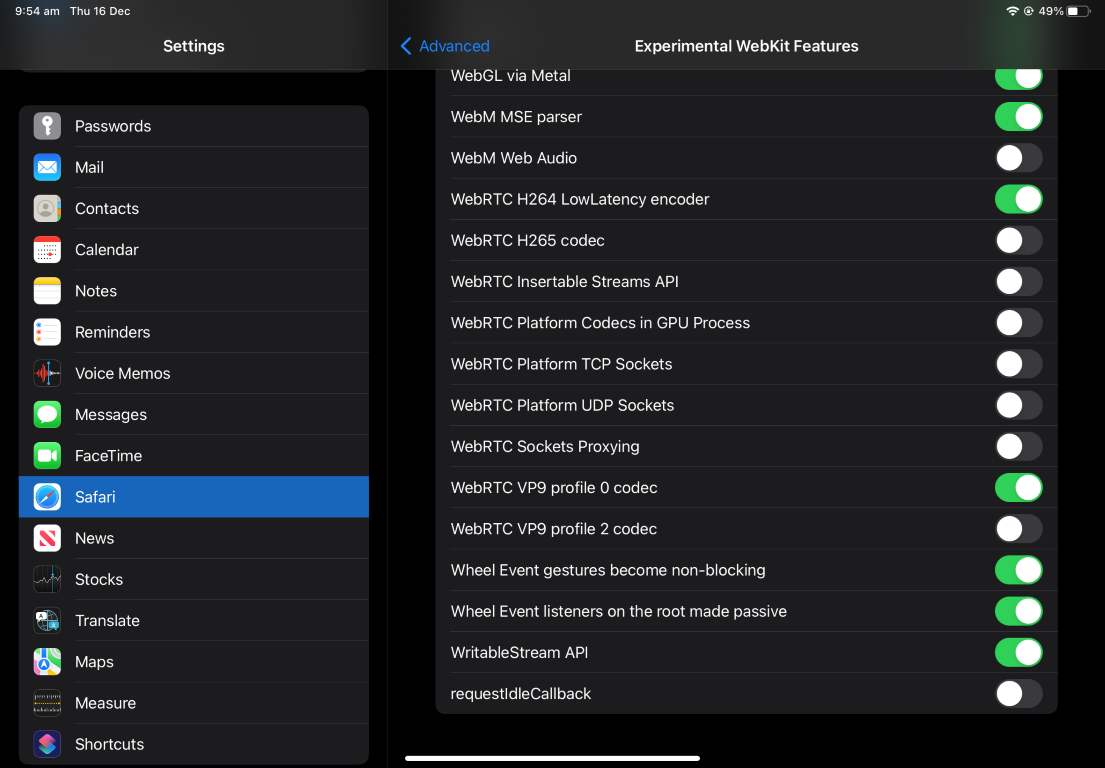This screenshot has height=768, width=1105.
Task: Switch on WebRTC Platform TCP Sockets
Action: tap(1018, 364)
